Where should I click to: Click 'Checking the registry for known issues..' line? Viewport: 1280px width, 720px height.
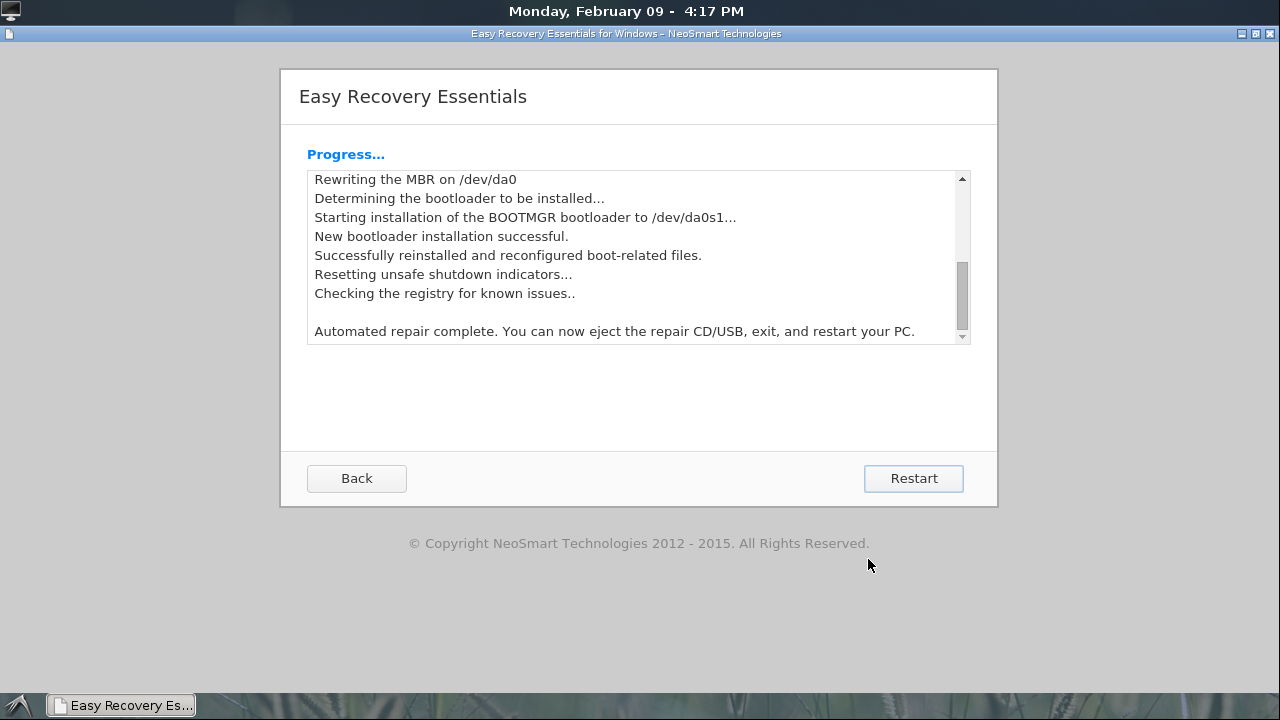pos(445,293)
